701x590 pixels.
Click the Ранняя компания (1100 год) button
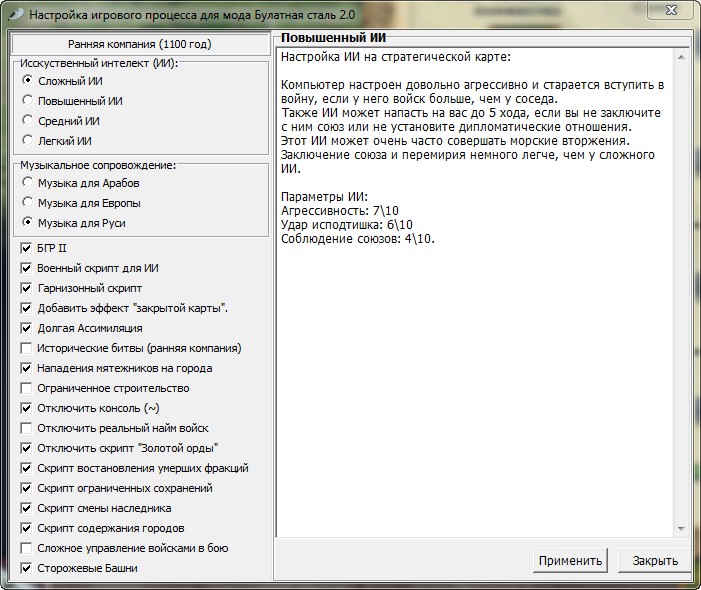pos(140,44)
